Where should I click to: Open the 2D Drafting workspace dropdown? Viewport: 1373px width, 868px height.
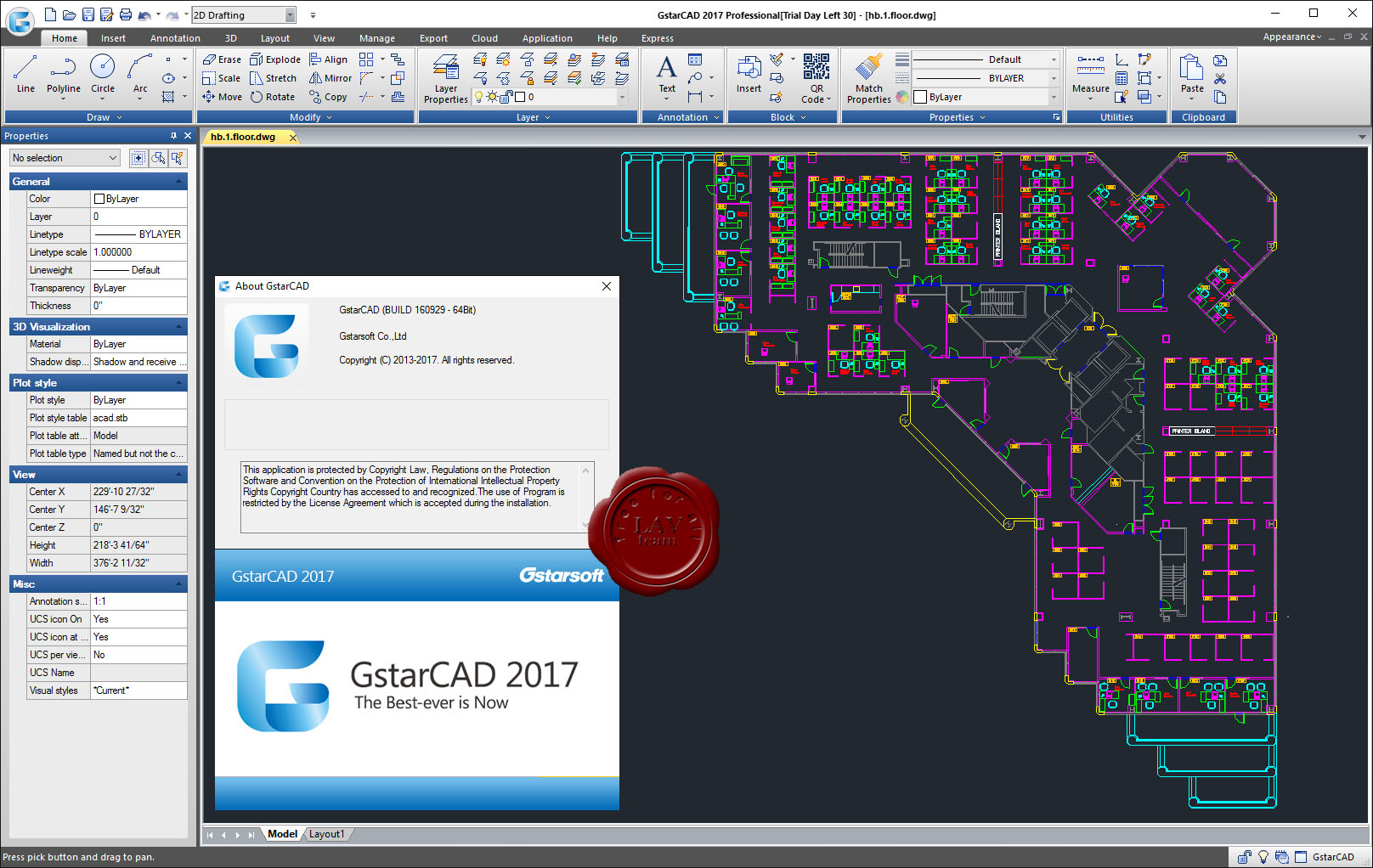coord(290,15)
